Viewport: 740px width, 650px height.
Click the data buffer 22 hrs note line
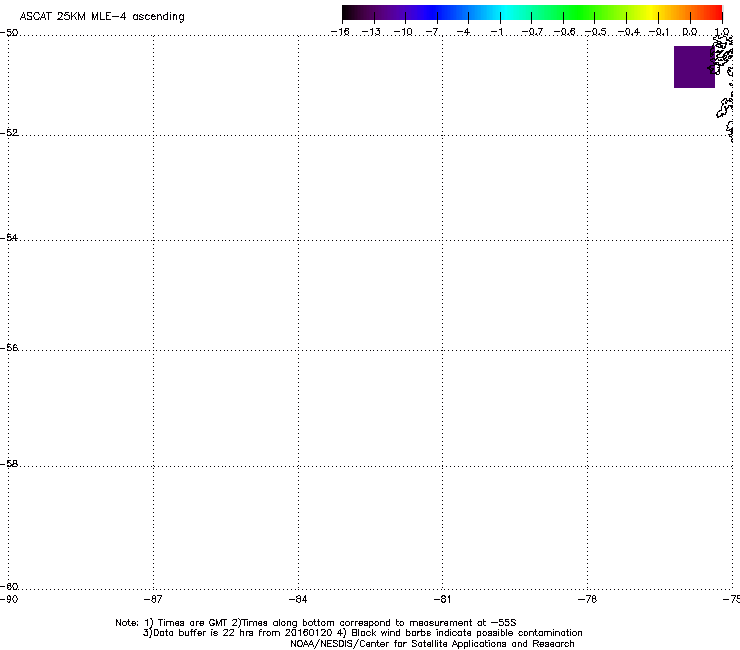pos(362,633)
